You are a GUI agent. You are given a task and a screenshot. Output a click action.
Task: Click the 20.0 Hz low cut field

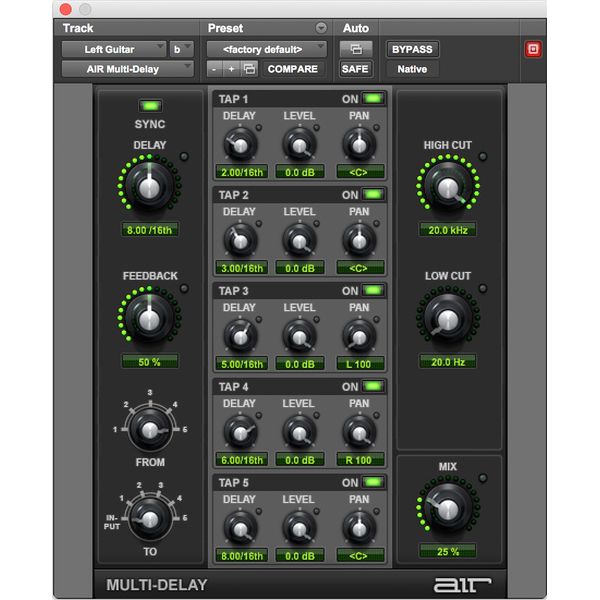(448, 362)
